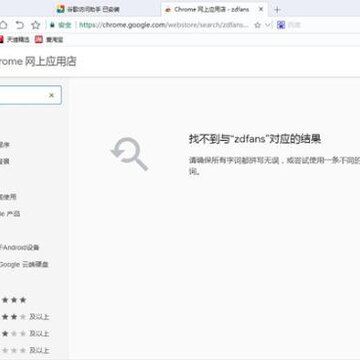Image resolution: width=360 pixels, height=360 pixels.
Task: Close the Chrome 网上应用店 tab
Action: click(261, 9)
